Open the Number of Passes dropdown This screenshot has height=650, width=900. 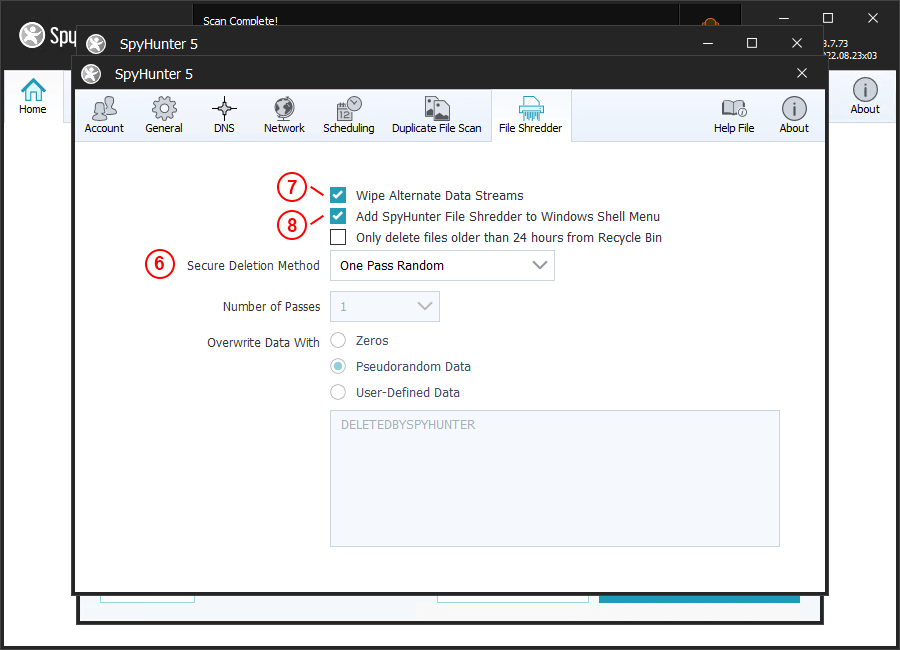[385, 306]
